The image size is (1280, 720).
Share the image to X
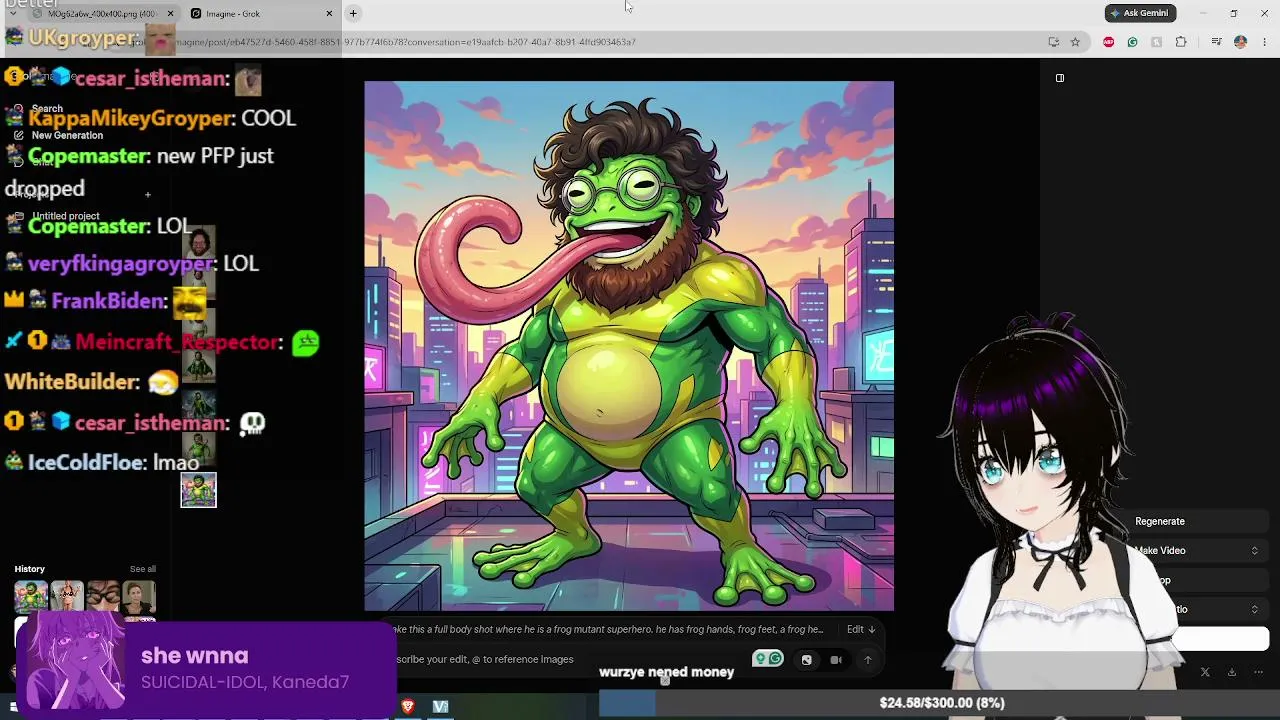[x=1205, y=672]
